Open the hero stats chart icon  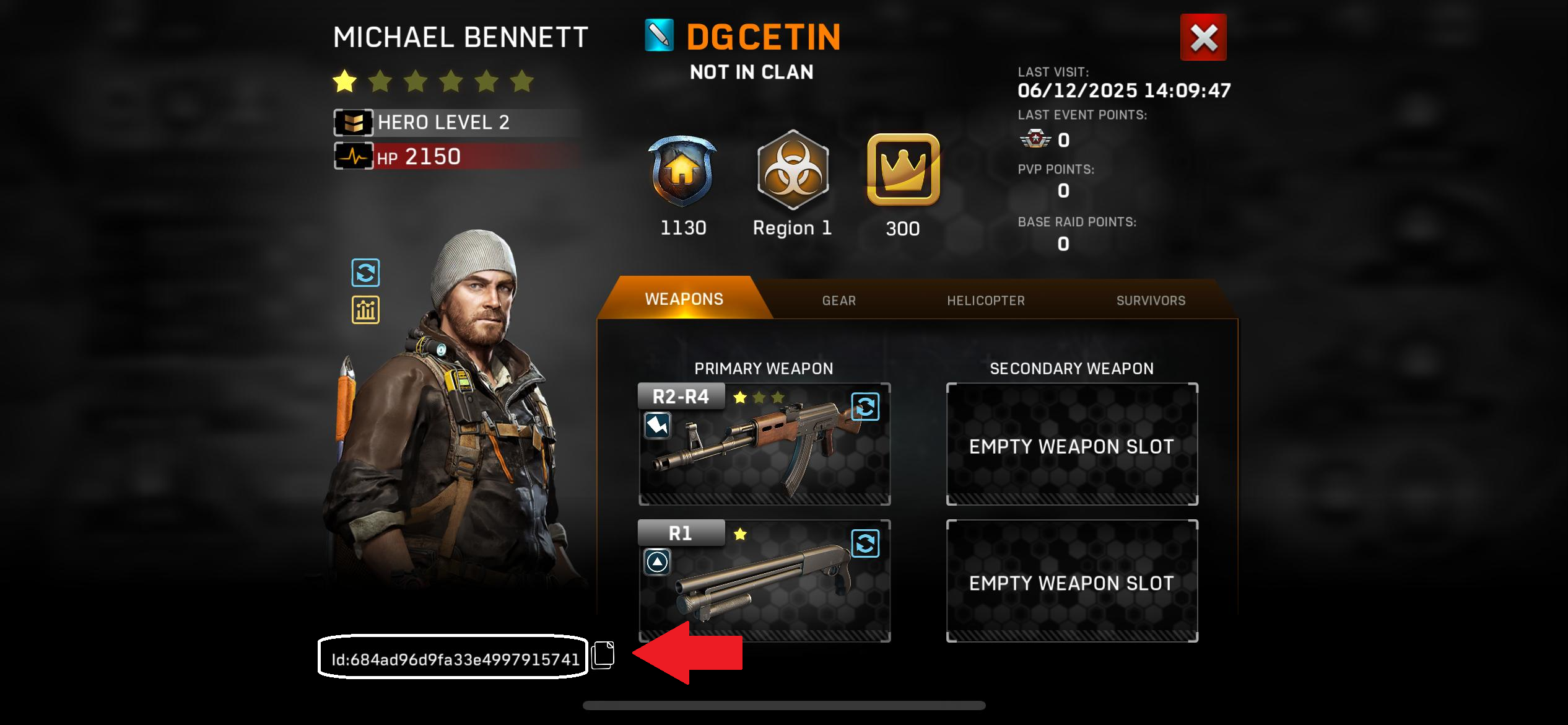click(365, 310)
